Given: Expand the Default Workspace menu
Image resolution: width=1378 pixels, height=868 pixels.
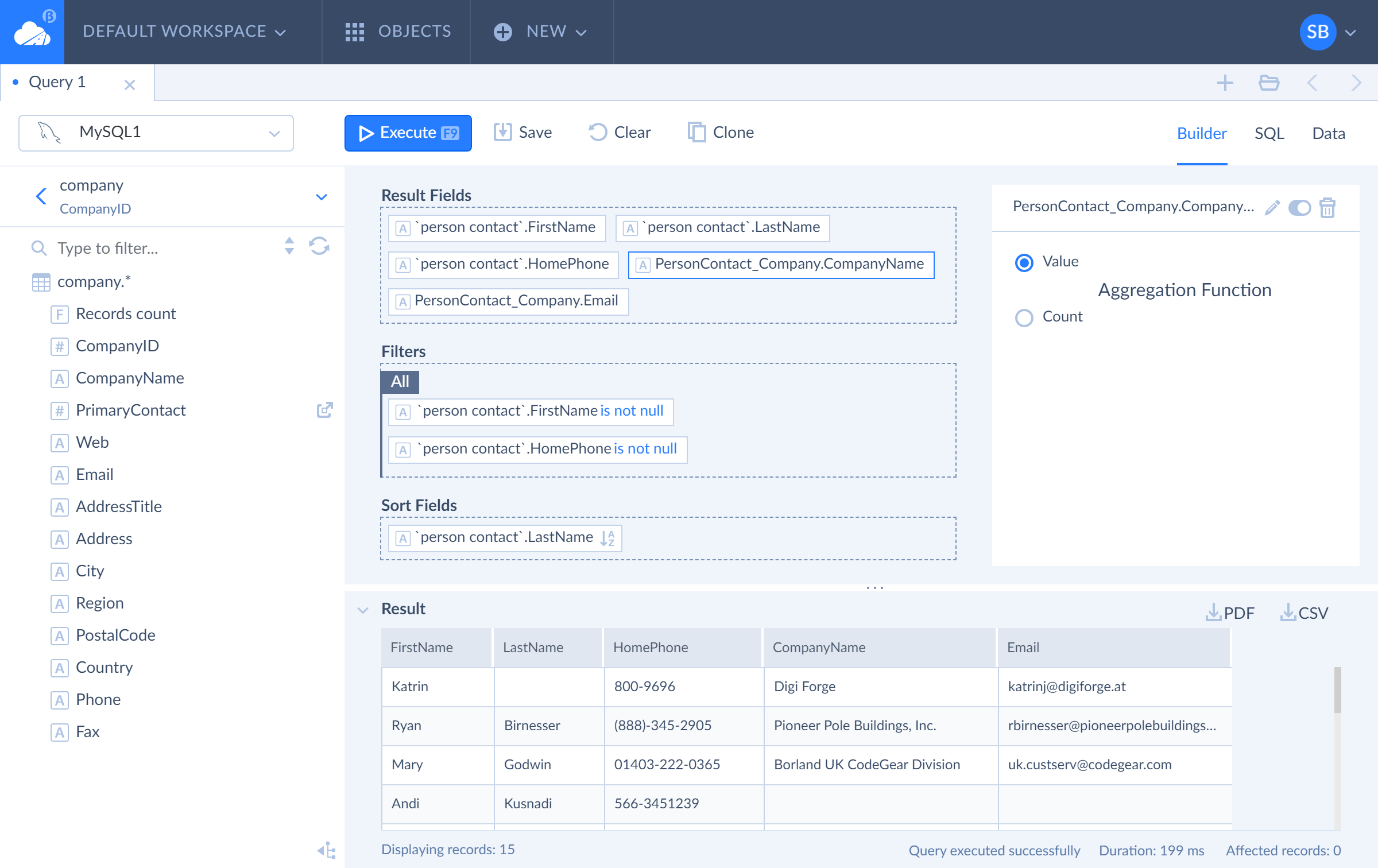Looking at the screenshot, I should pyautogui.click(x=184, y=32).
